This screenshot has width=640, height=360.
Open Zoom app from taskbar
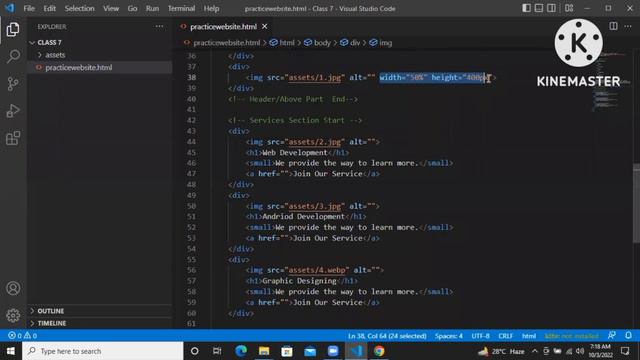[333, 351]
